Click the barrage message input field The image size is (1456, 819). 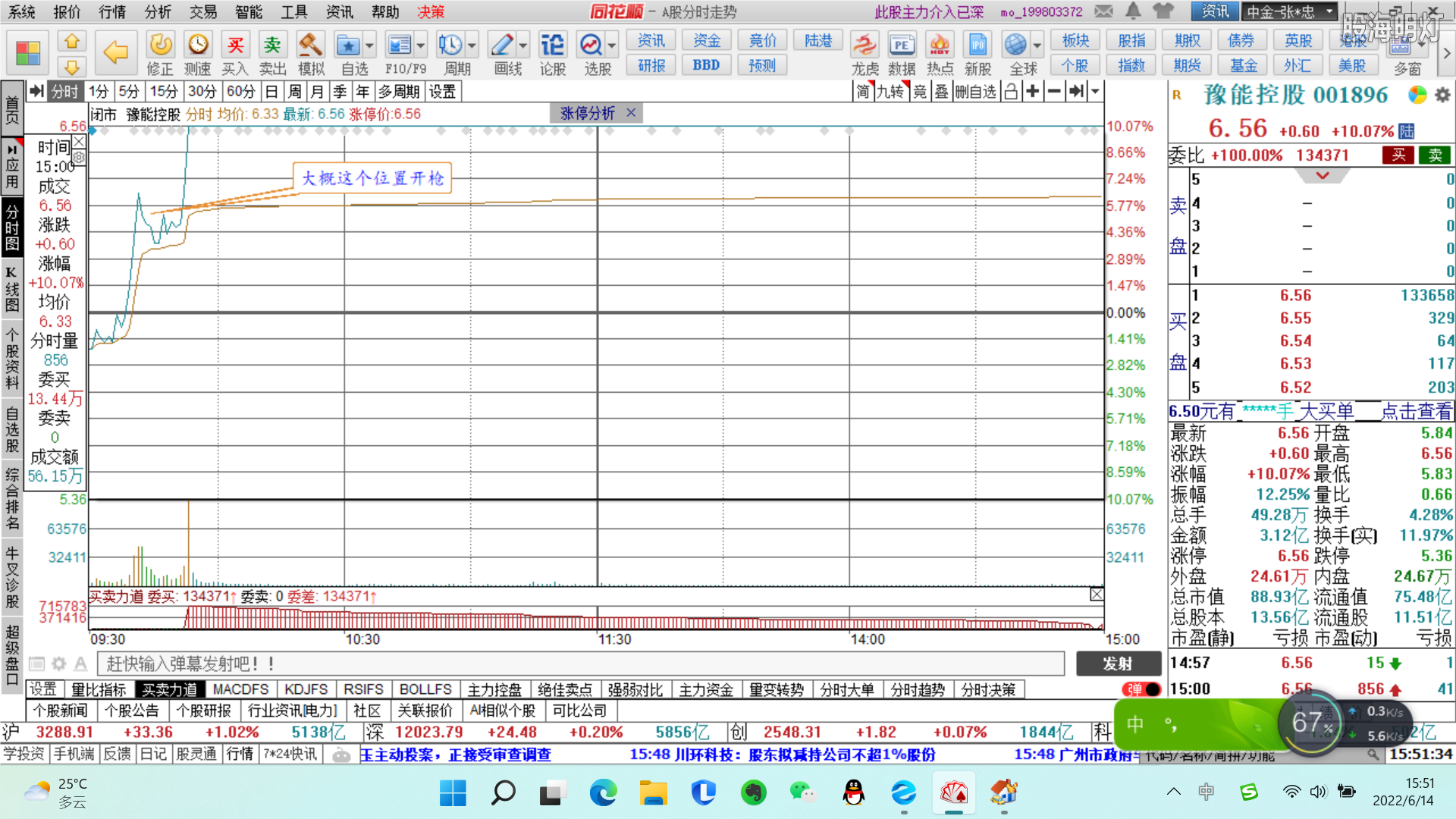pyautogui.click(x=581, y=664)
